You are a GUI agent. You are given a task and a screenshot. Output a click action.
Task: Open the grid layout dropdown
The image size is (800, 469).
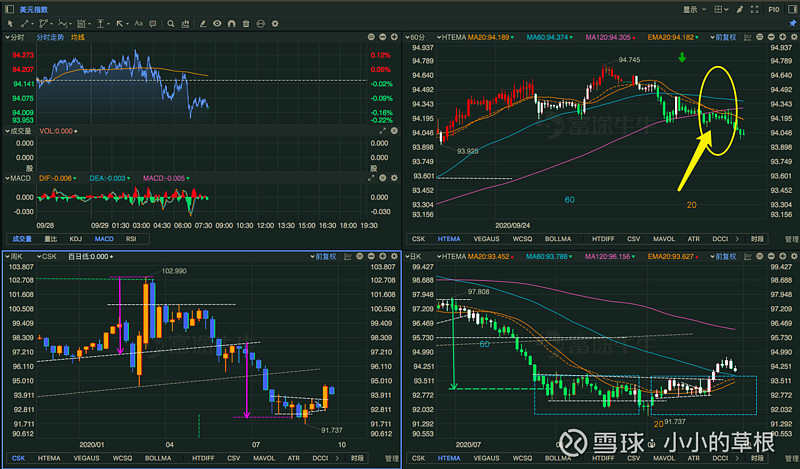click(x=720, y=9)
